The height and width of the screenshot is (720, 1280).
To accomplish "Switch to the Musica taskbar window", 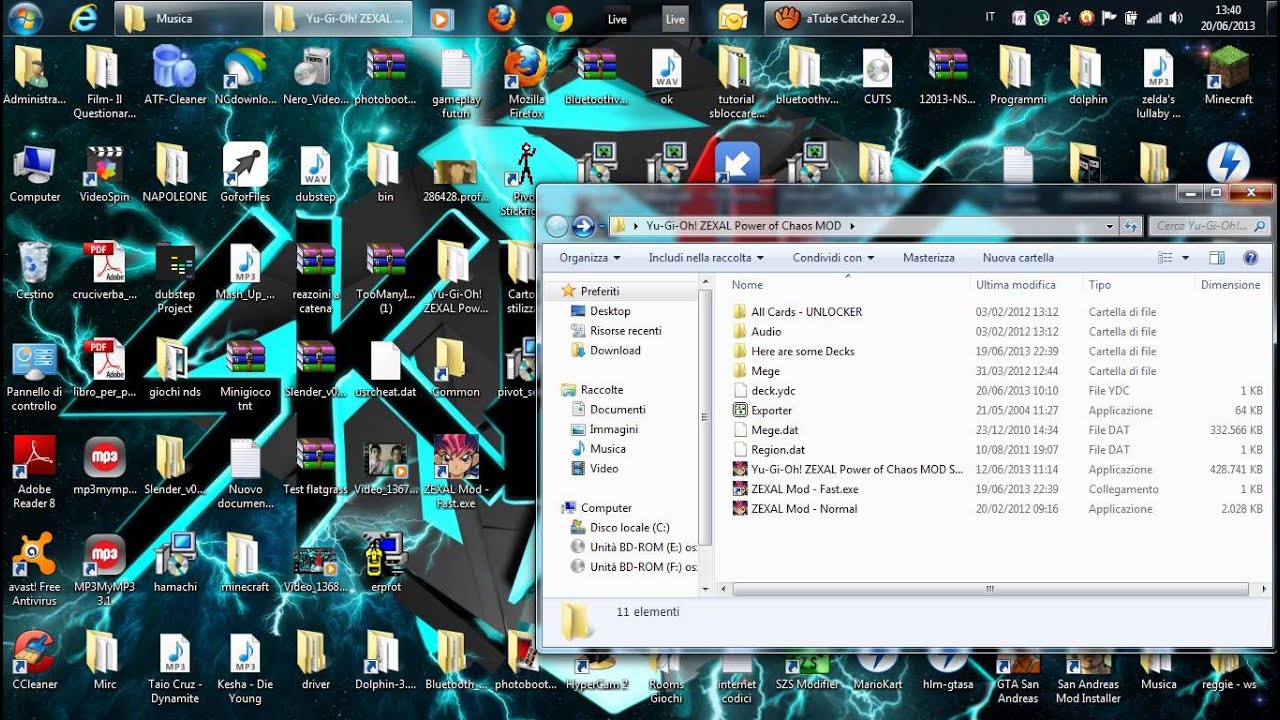I will [x=188, y=18].
